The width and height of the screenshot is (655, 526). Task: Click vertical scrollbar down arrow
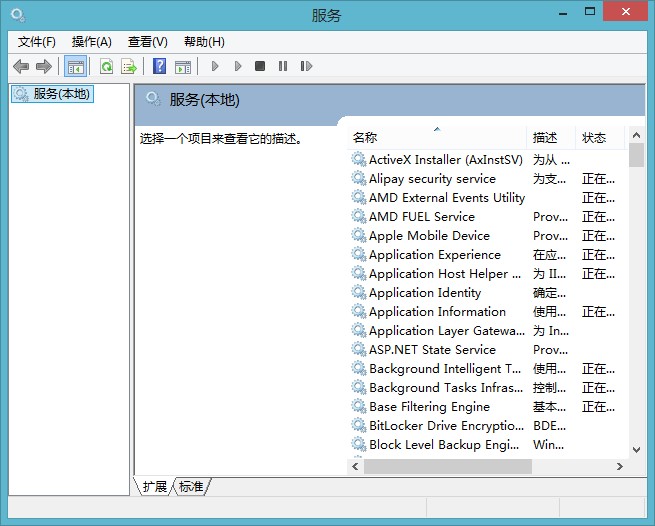(636, 450)
